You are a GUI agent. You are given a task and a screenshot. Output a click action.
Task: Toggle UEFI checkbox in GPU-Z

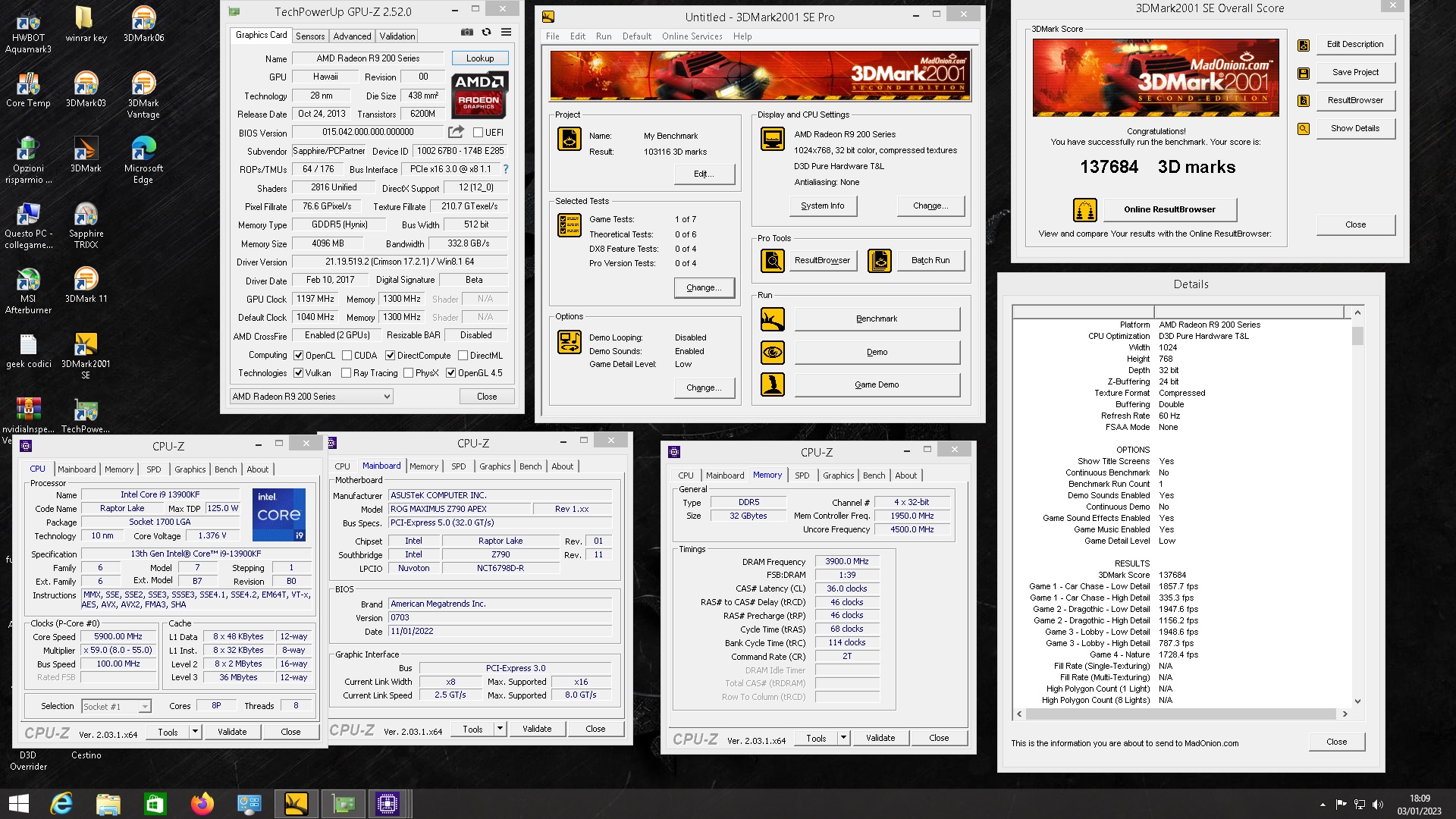[x=478, y=133]
